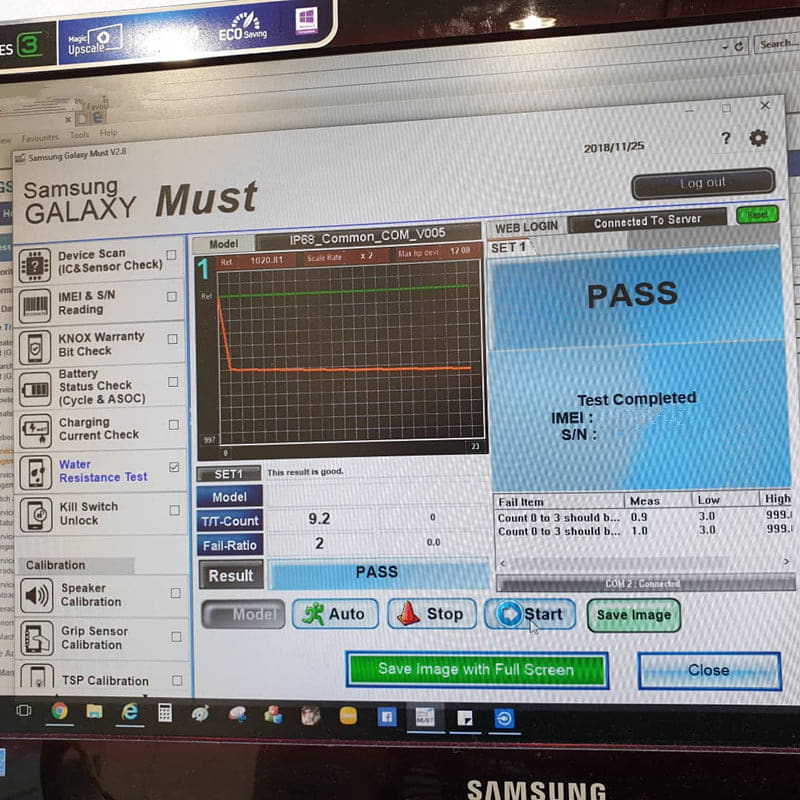Enable the IMEI & S/N Reading checkbox
The image size is (800, 800).
tap(172, 296)
